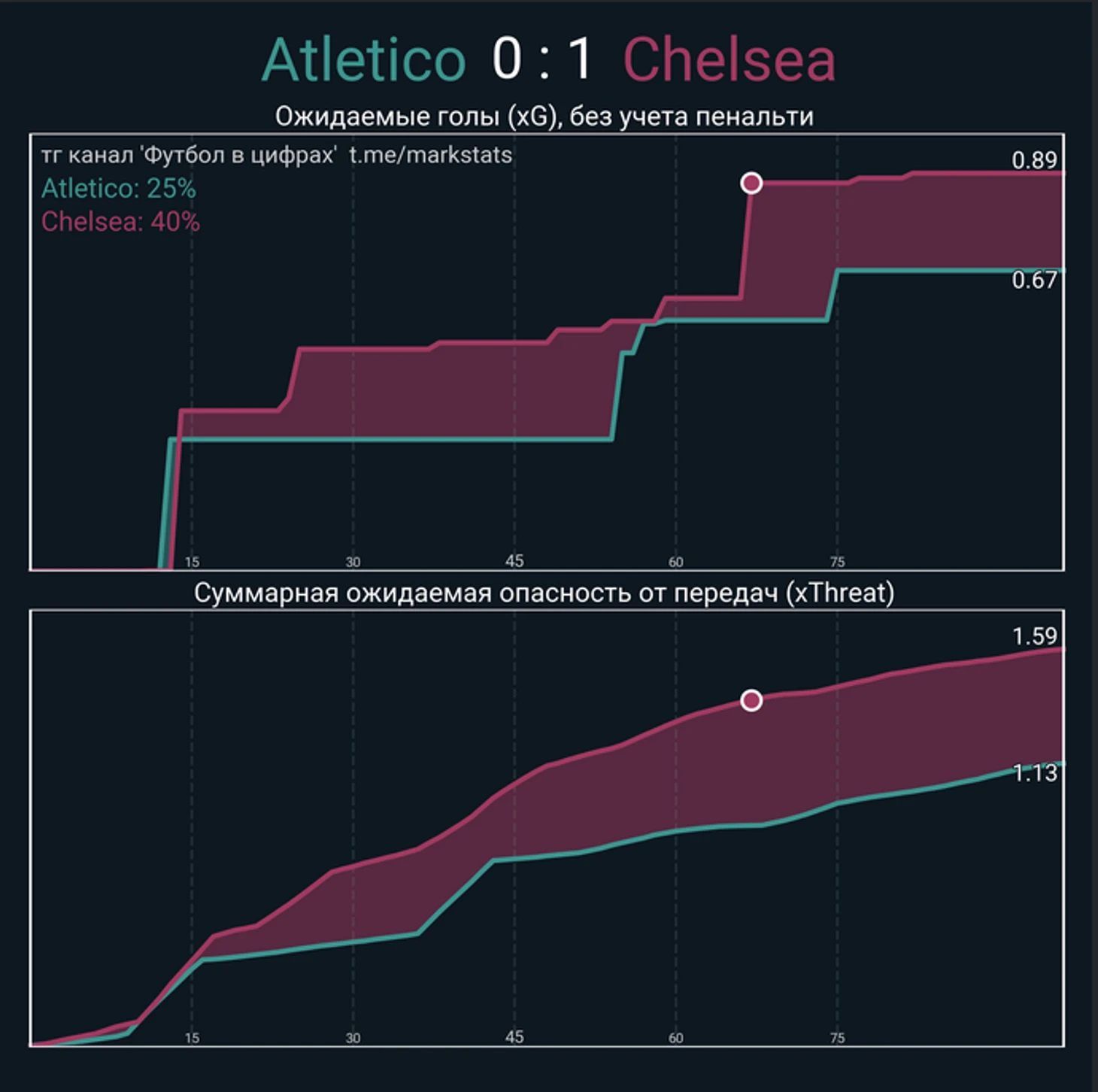This screenshot has height=1092, width=1098.
Task: Click the Atletico team name in title
Action: (364, 59)
